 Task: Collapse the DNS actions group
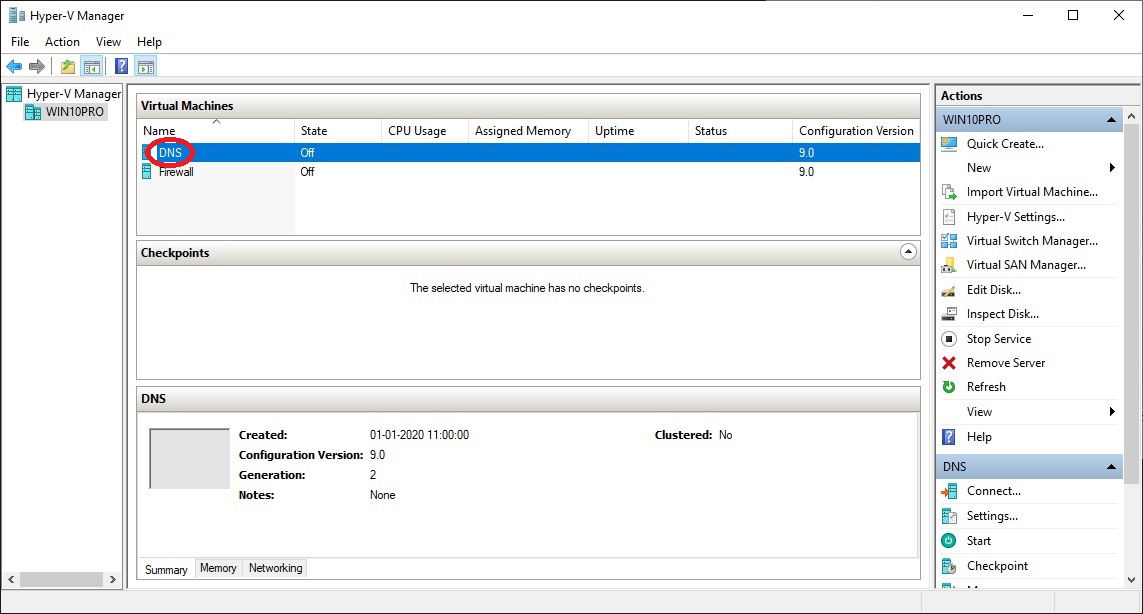tap(1111, 467)
